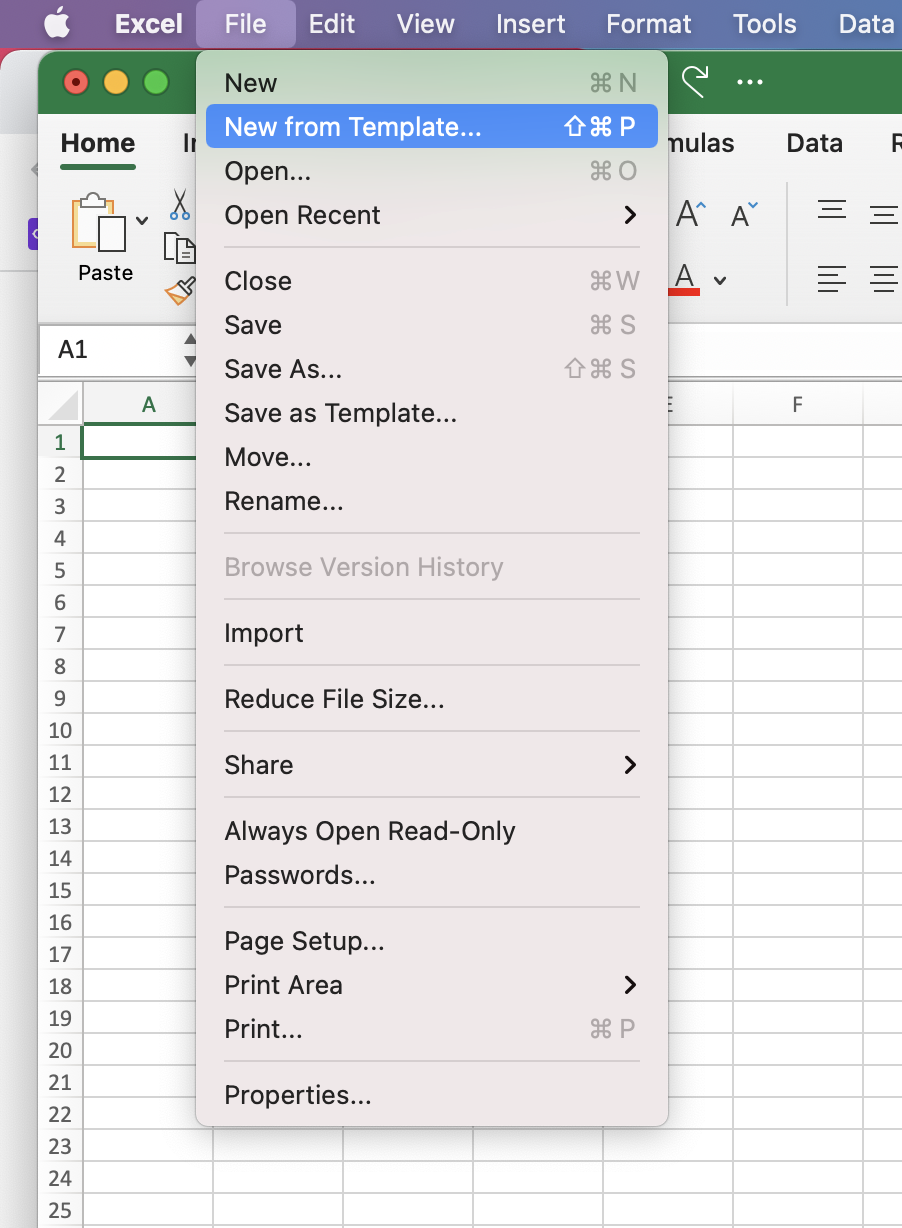Close the File menu via its title
This screenshot has width=902, height=1228.
(x=246, y=23)
